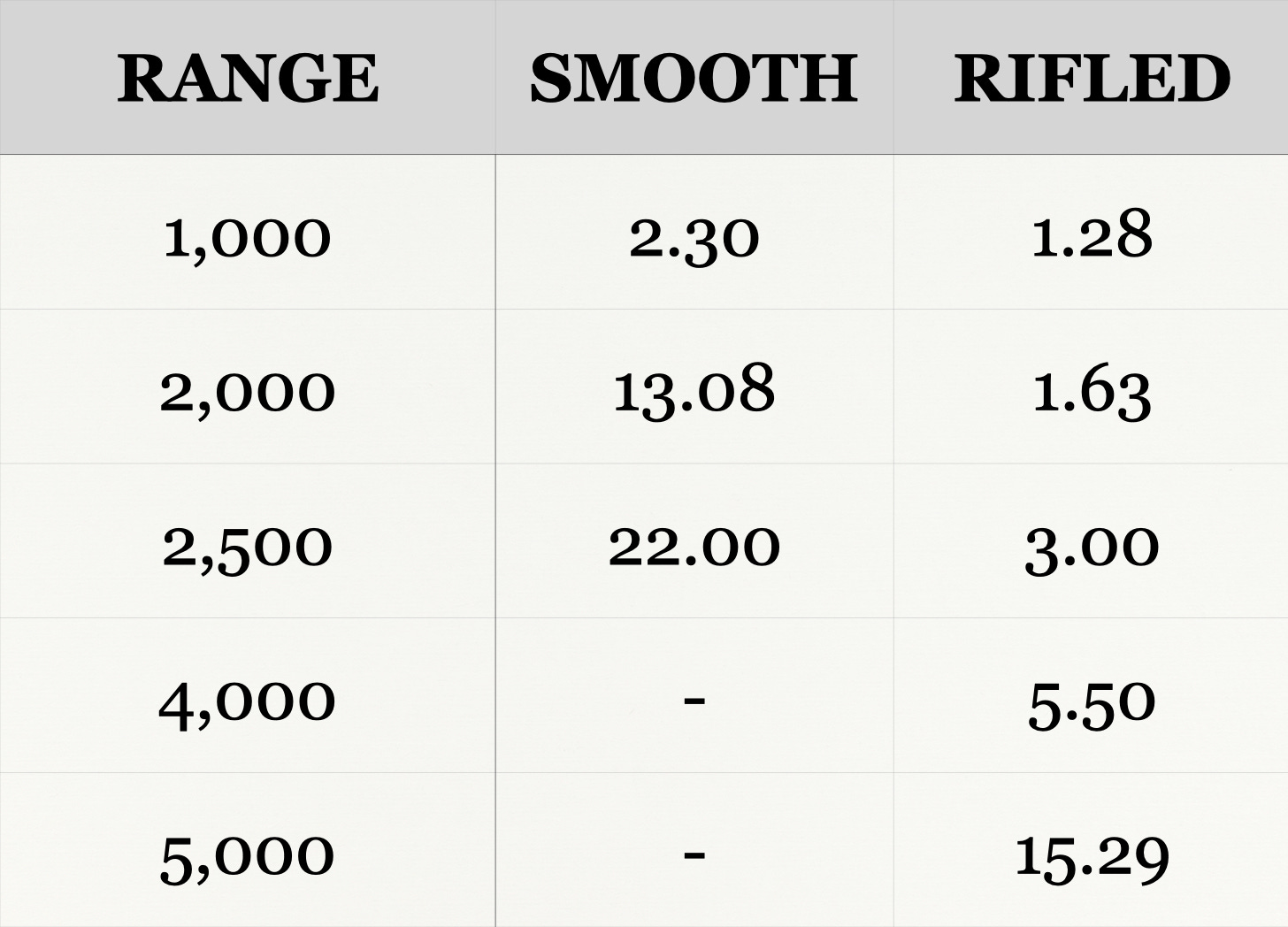
Task: Click the RANGE column header
Action: click(x=248, y=78)
